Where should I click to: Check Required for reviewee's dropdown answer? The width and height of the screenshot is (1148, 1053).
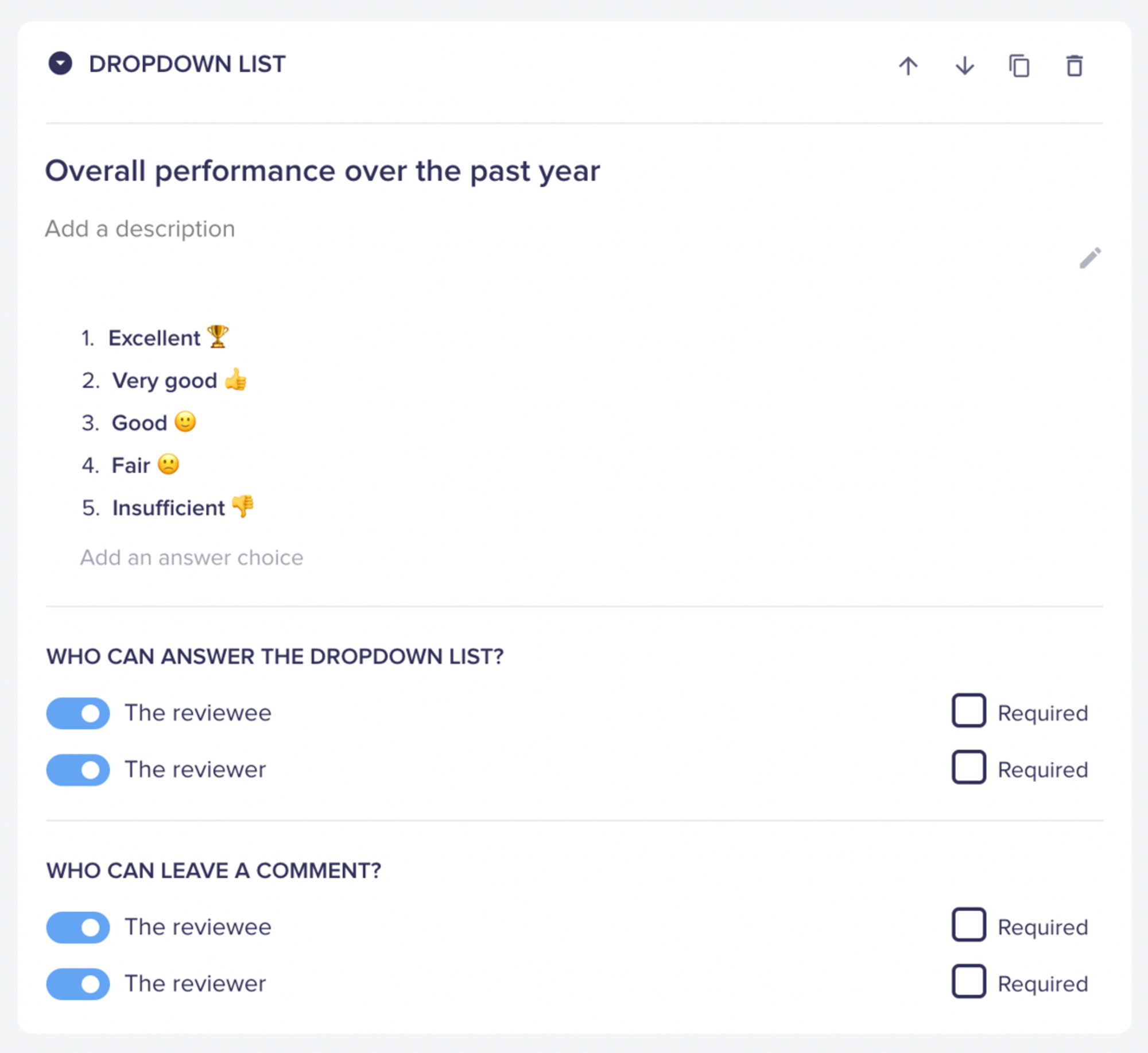click(969, 711)
